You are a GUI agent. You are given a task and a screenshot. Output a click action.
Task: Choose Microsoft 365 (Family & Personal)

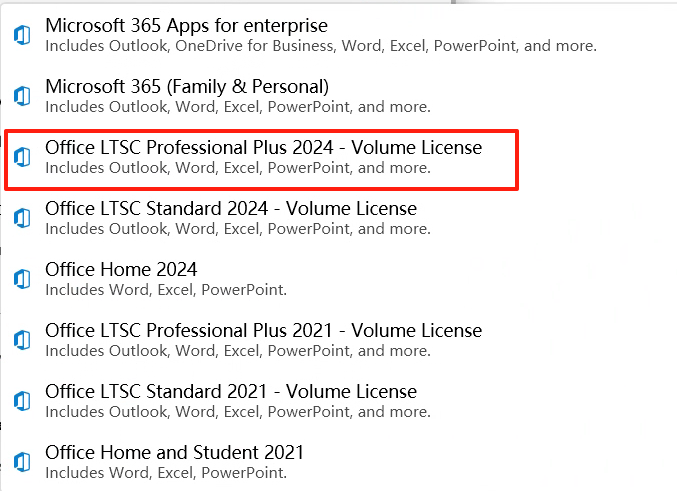click(x=187, y=87)
